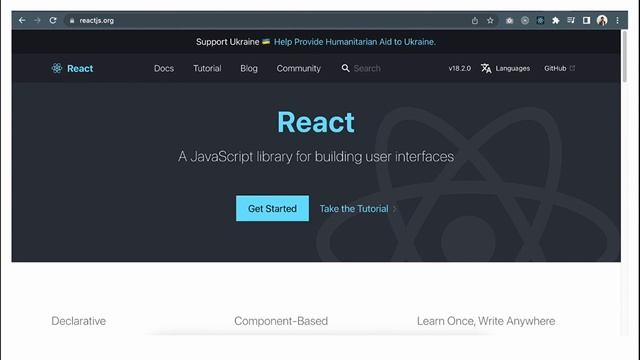The width and height of the screenshot is (640, 360).
Task: Open the Blog nav item
Action: (249, 68)
